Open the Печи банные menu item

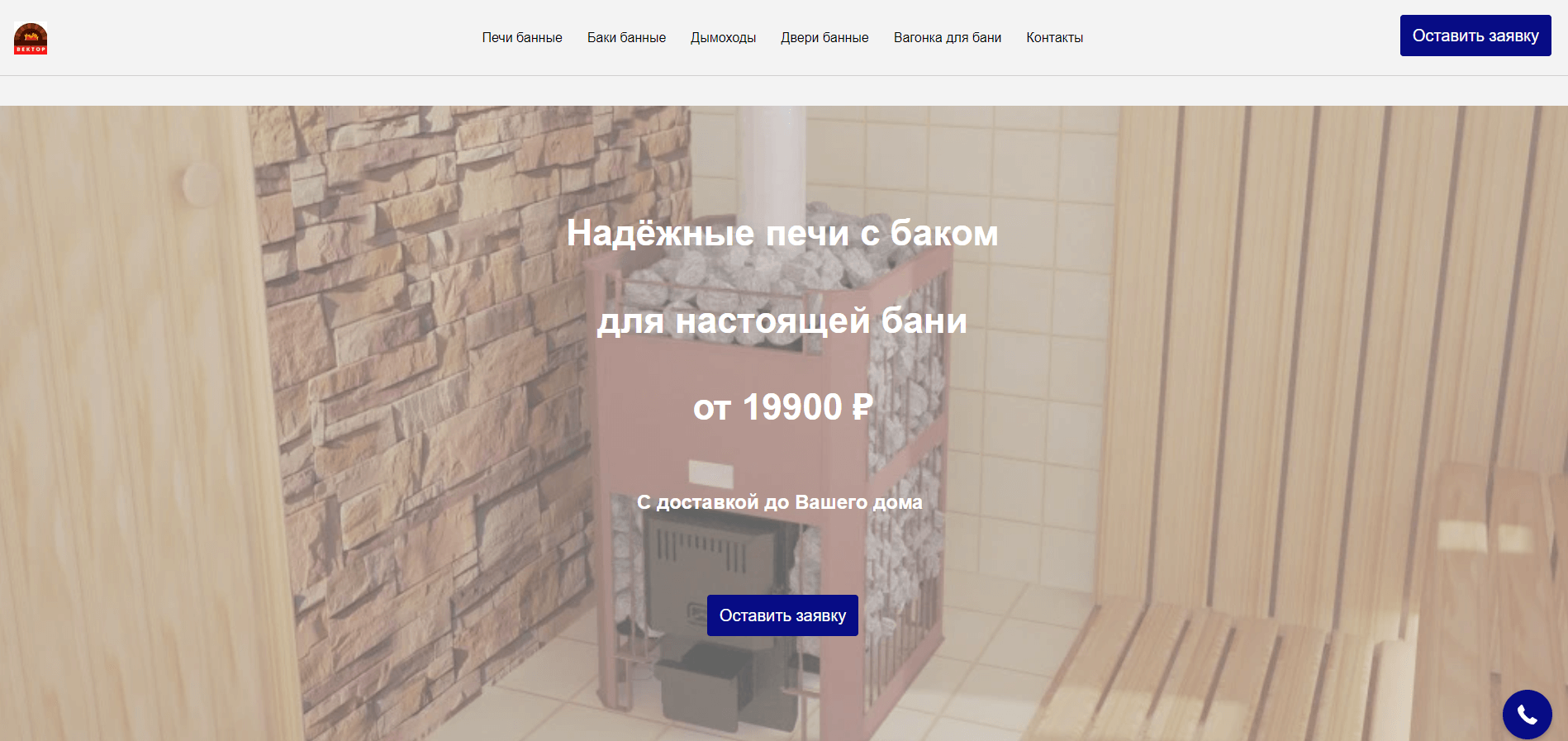pos(522,38)
